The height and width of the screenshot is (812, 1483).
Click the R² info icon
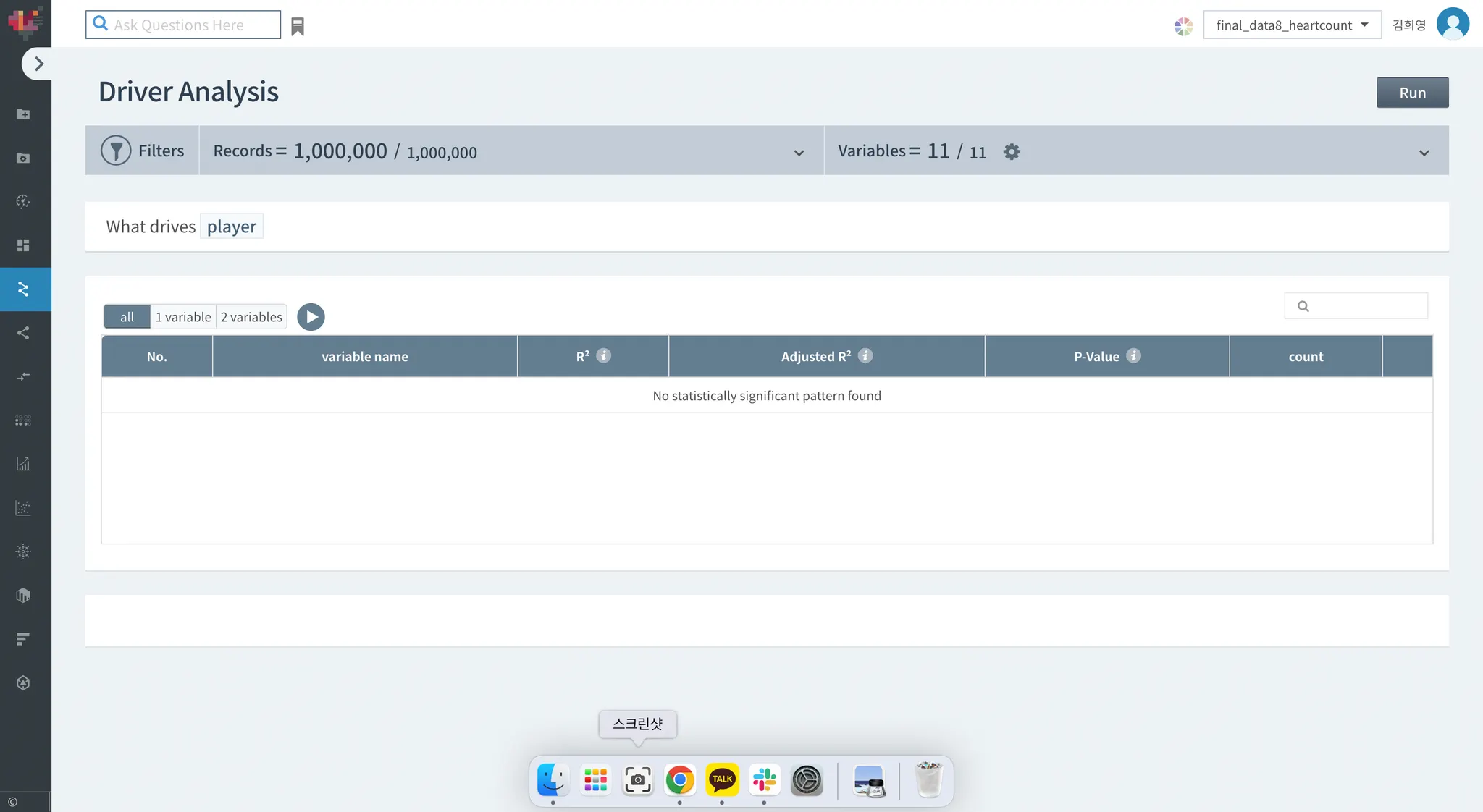(603, 355)
